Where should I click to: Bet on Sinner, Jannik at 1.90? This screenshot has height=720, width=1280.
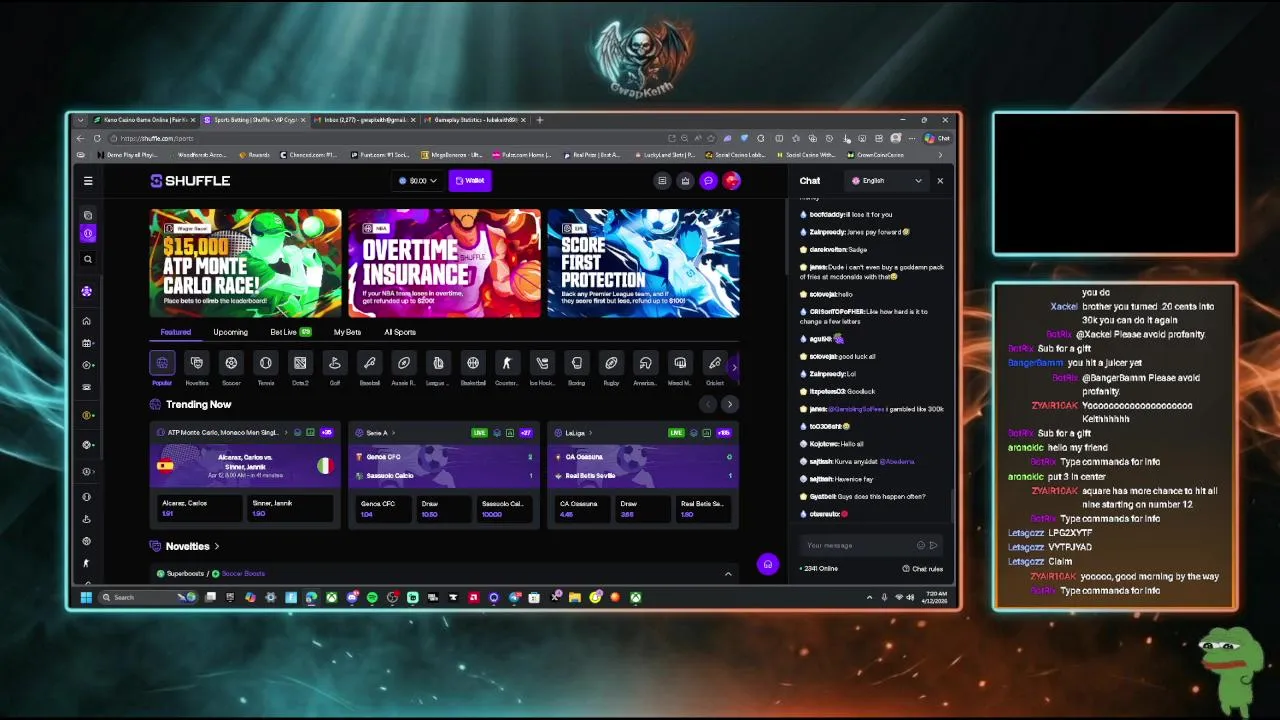[x=291, y=508]
